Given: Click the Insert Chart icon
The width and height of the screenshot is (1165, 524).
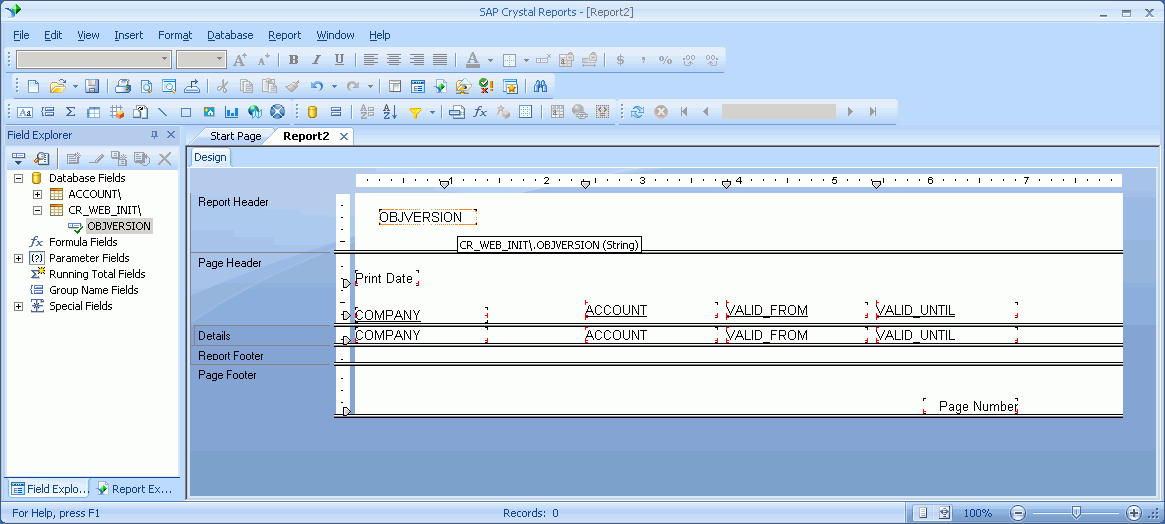Looking at the screenshot, I should (x=232, y=112).
